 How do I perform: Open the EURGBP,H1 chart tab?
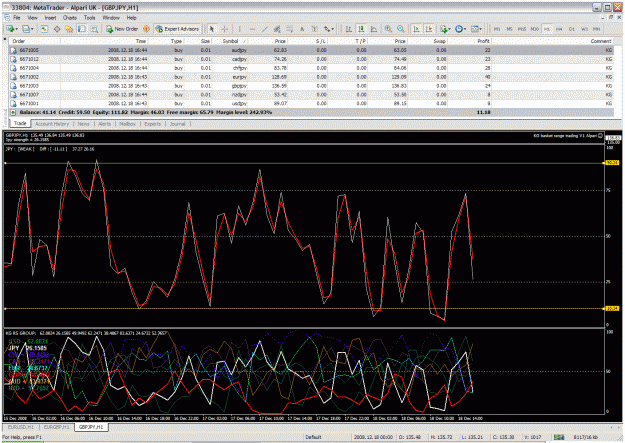[x=56, y=427]
